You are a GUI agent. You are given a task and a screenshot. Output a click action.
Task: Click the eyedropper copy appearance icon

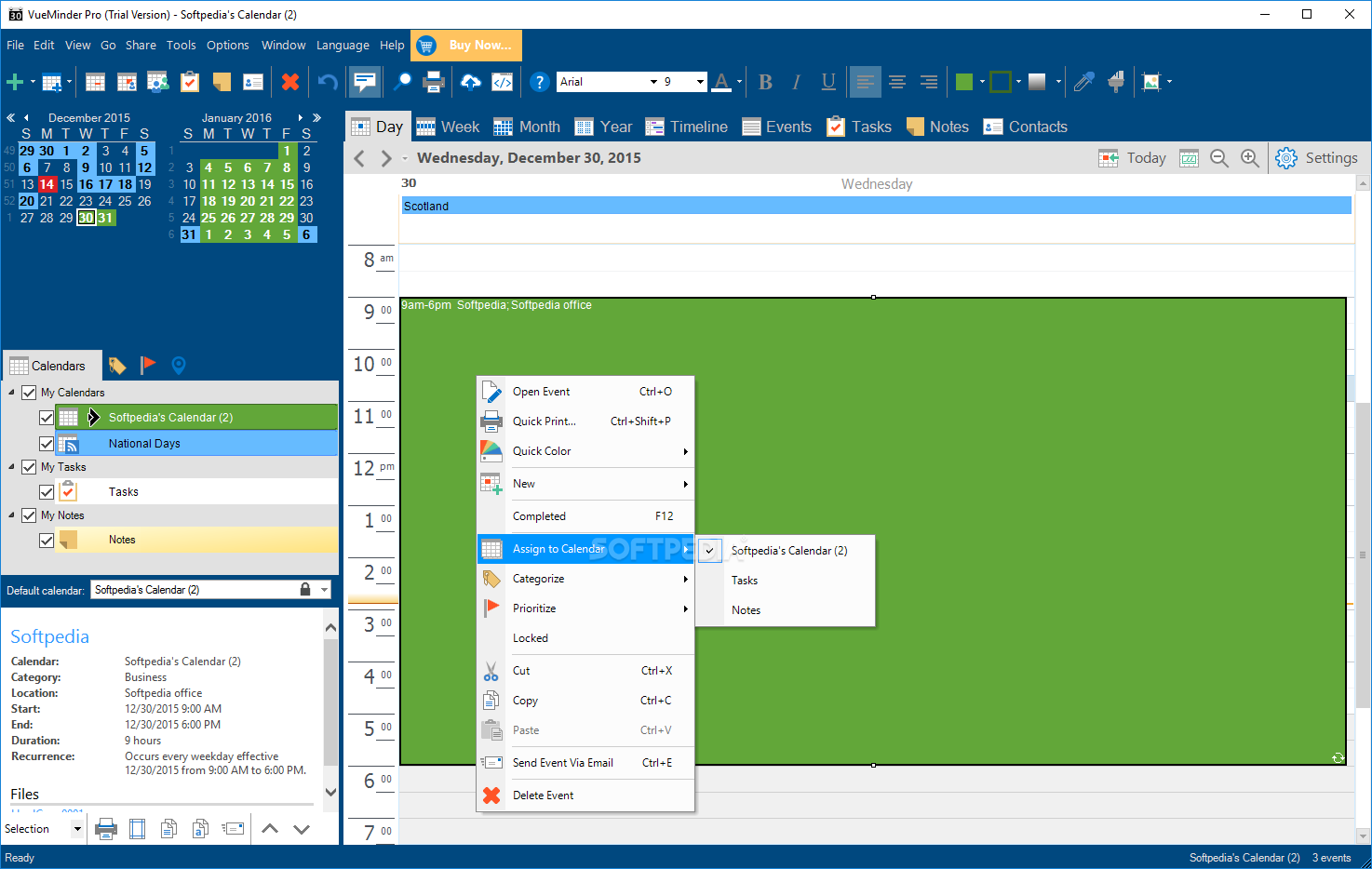(1084, 82)
